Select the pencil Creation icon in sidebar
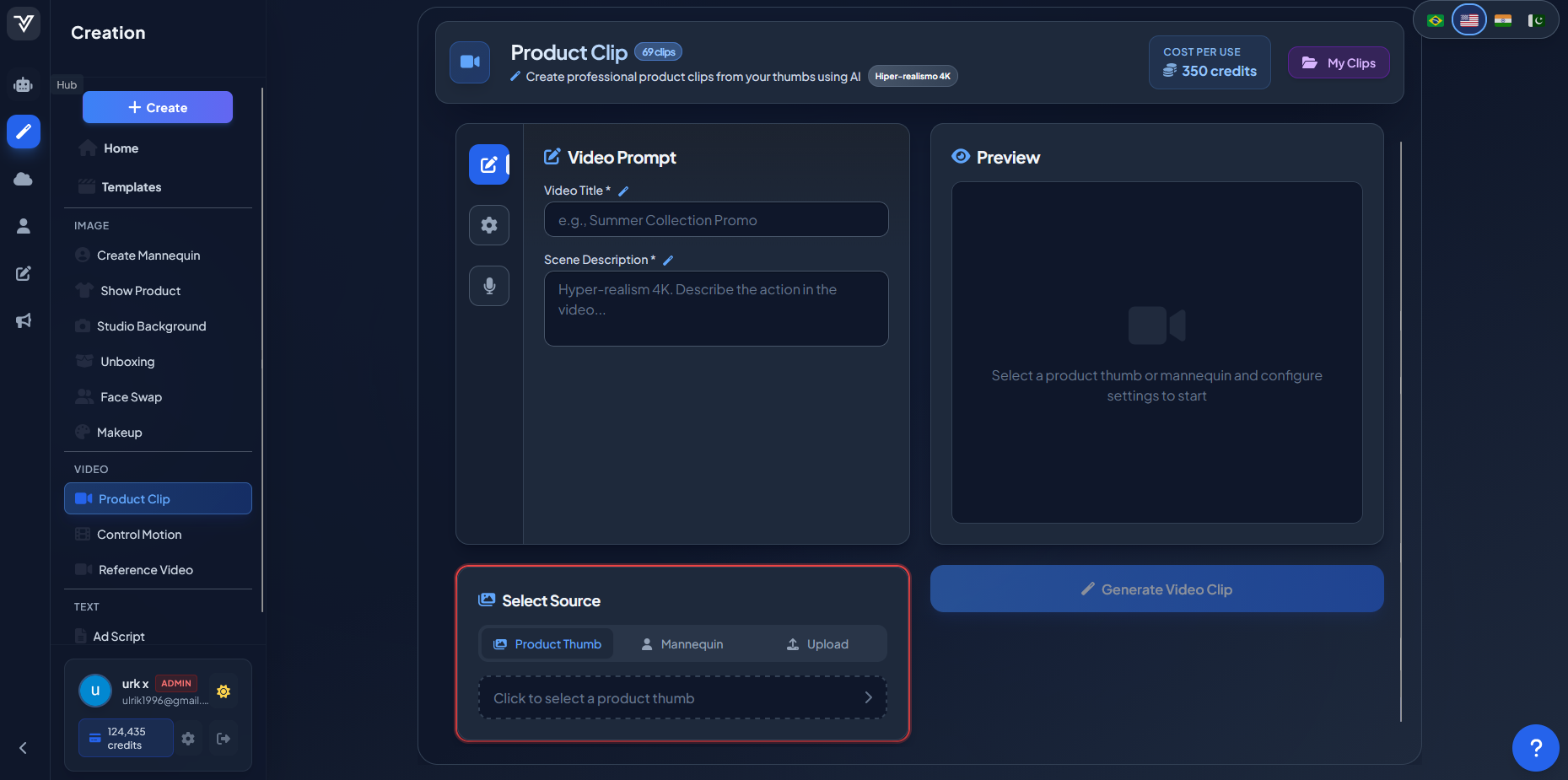 24,132
